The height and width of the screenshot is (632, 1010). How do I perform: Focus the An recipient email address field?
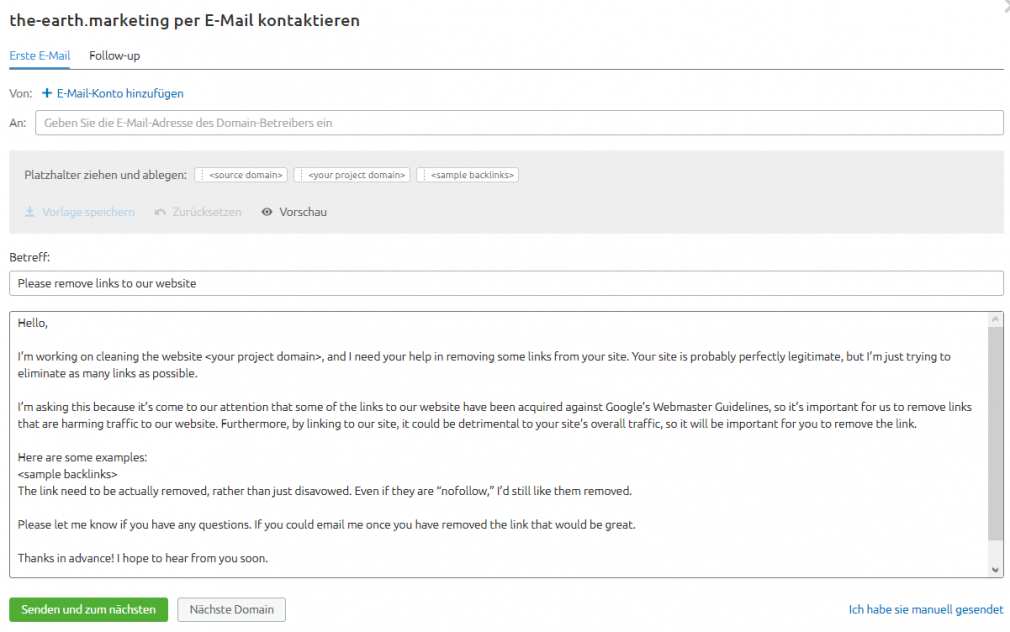point(519,123)
